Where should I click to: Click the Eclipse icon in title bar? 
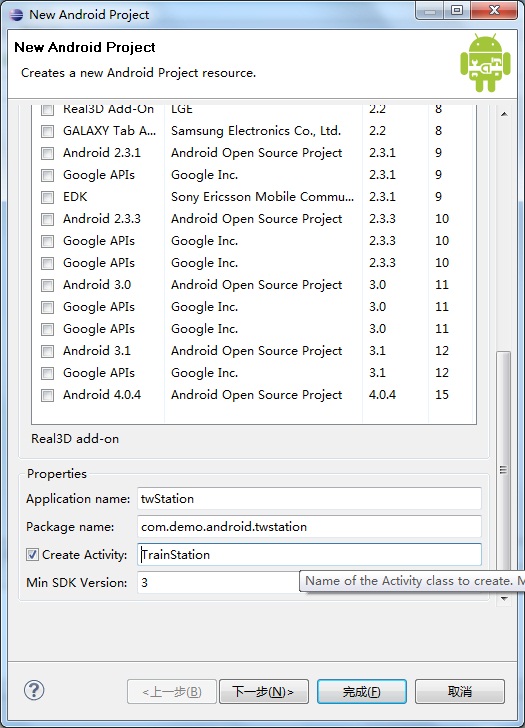pos(16,15)
